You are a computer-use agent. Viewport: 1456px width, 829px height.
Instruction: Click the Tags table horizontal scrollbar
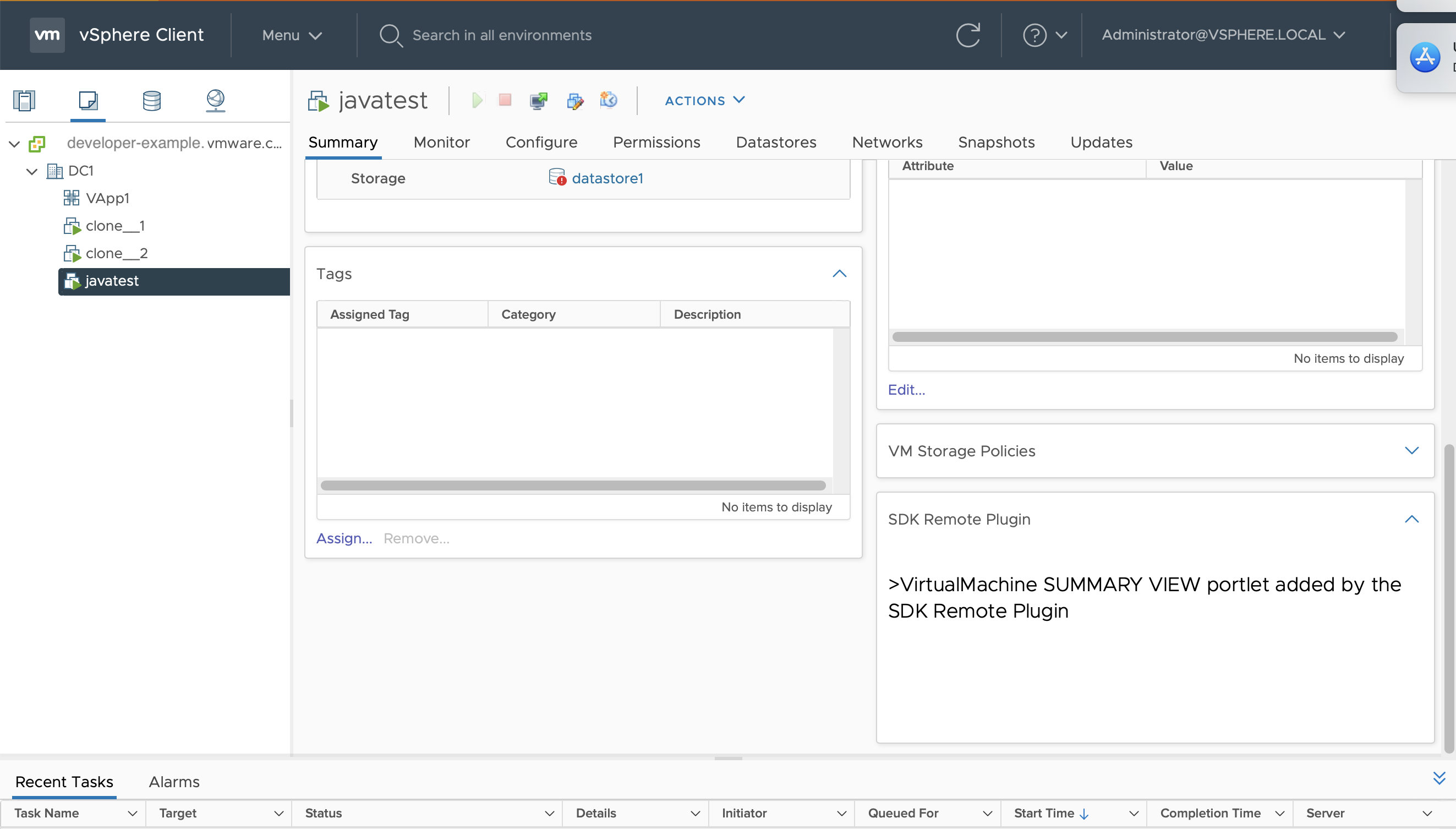(x=573, y=486)
